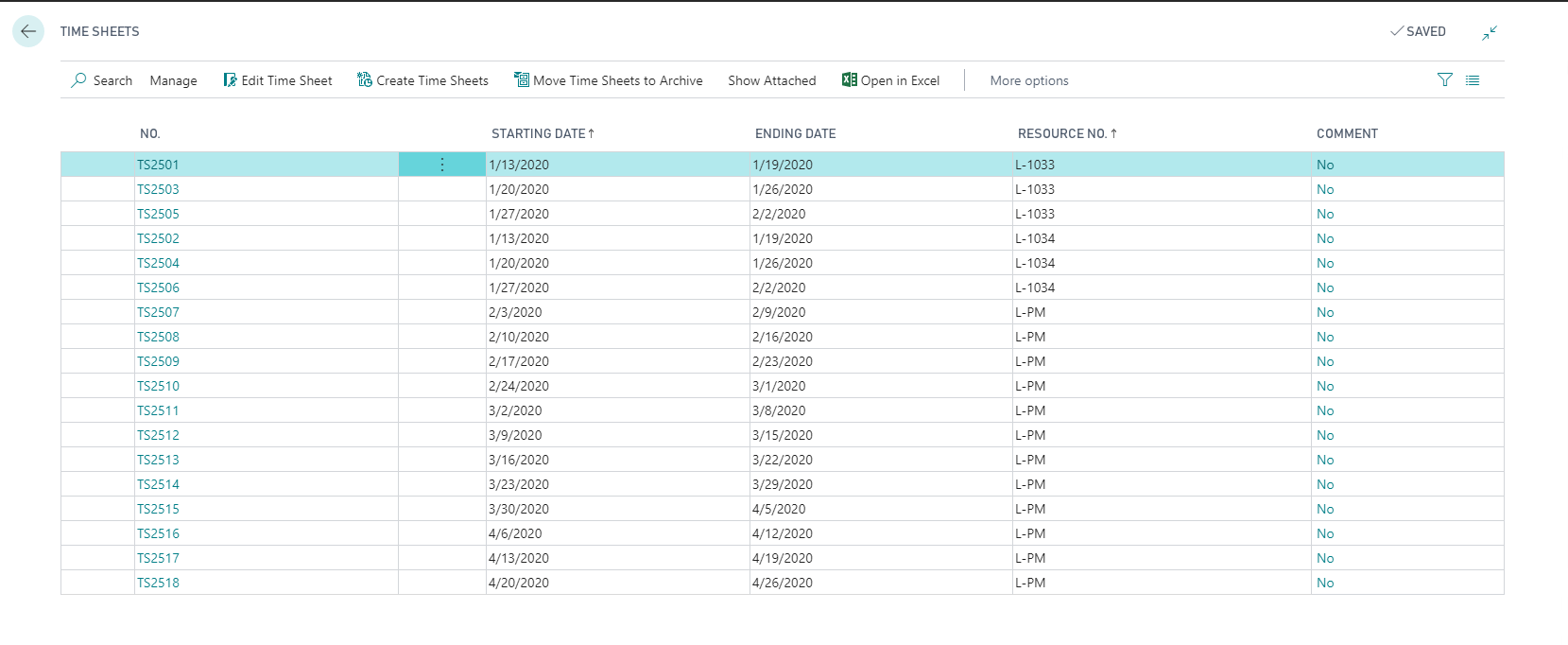Open time sheet TS2518 link
The width and height of the screenshot is (1568, 645).
[x=158, y=583]
